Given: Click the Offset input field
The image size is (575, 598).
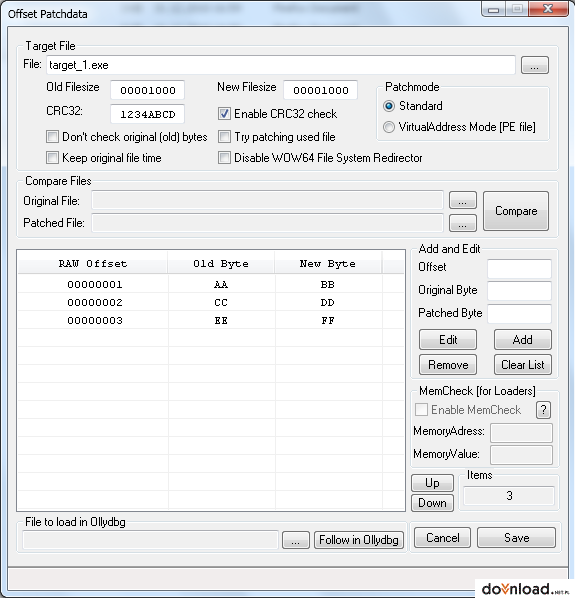Looking at the screenshot, I should 519,268.
